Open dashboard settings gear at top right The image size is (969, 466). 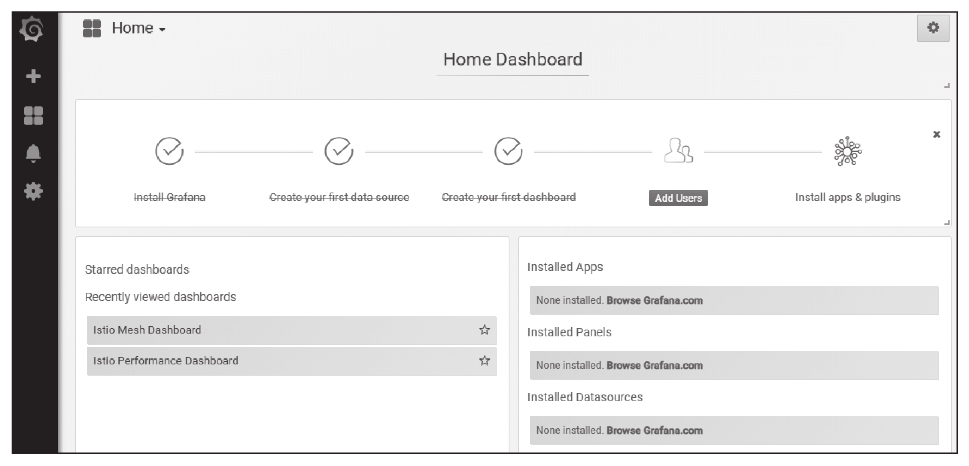933,29
